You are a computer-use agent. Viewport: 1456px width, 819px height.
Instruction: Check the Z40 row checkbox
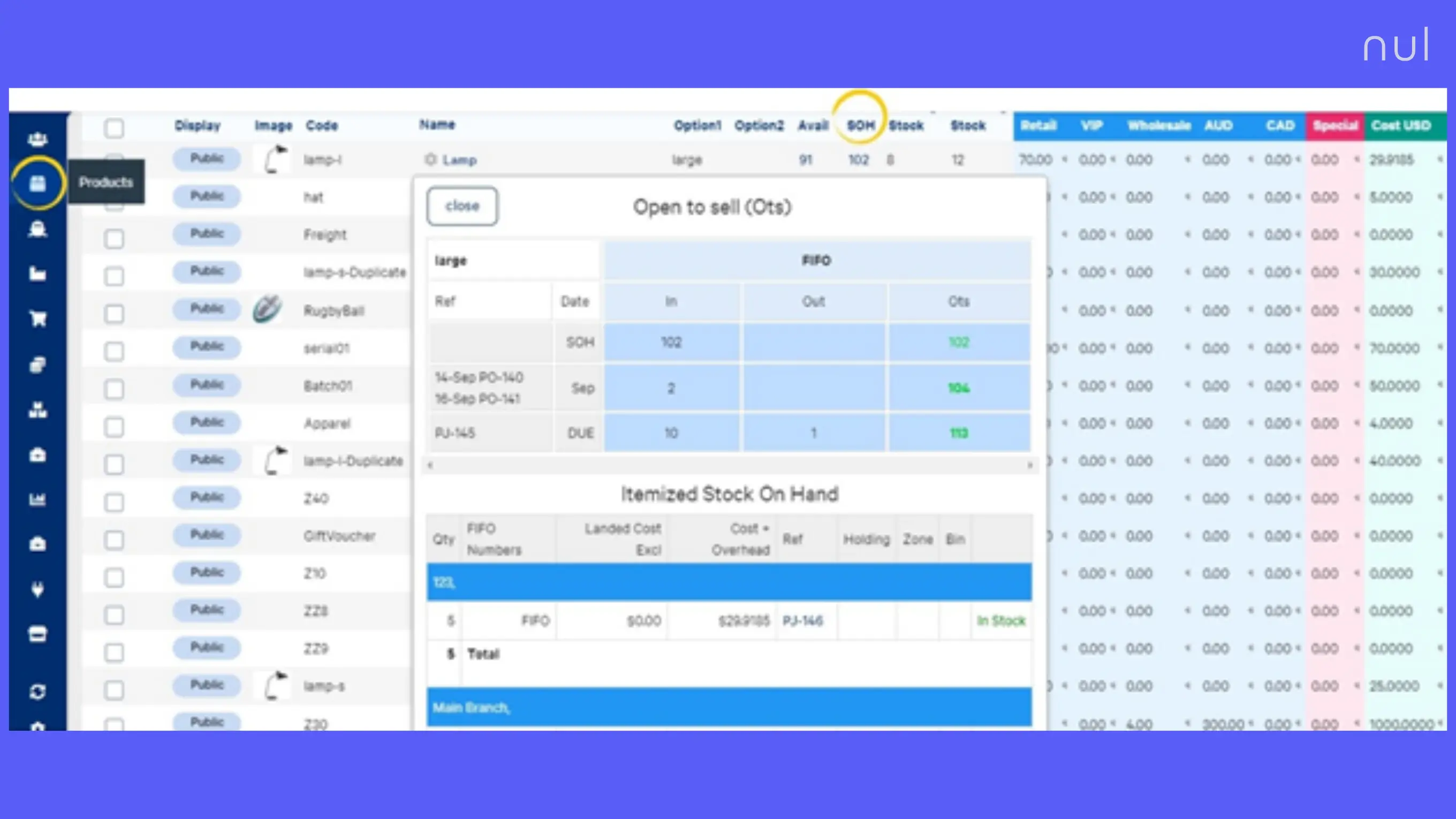[x=114, y=502]
